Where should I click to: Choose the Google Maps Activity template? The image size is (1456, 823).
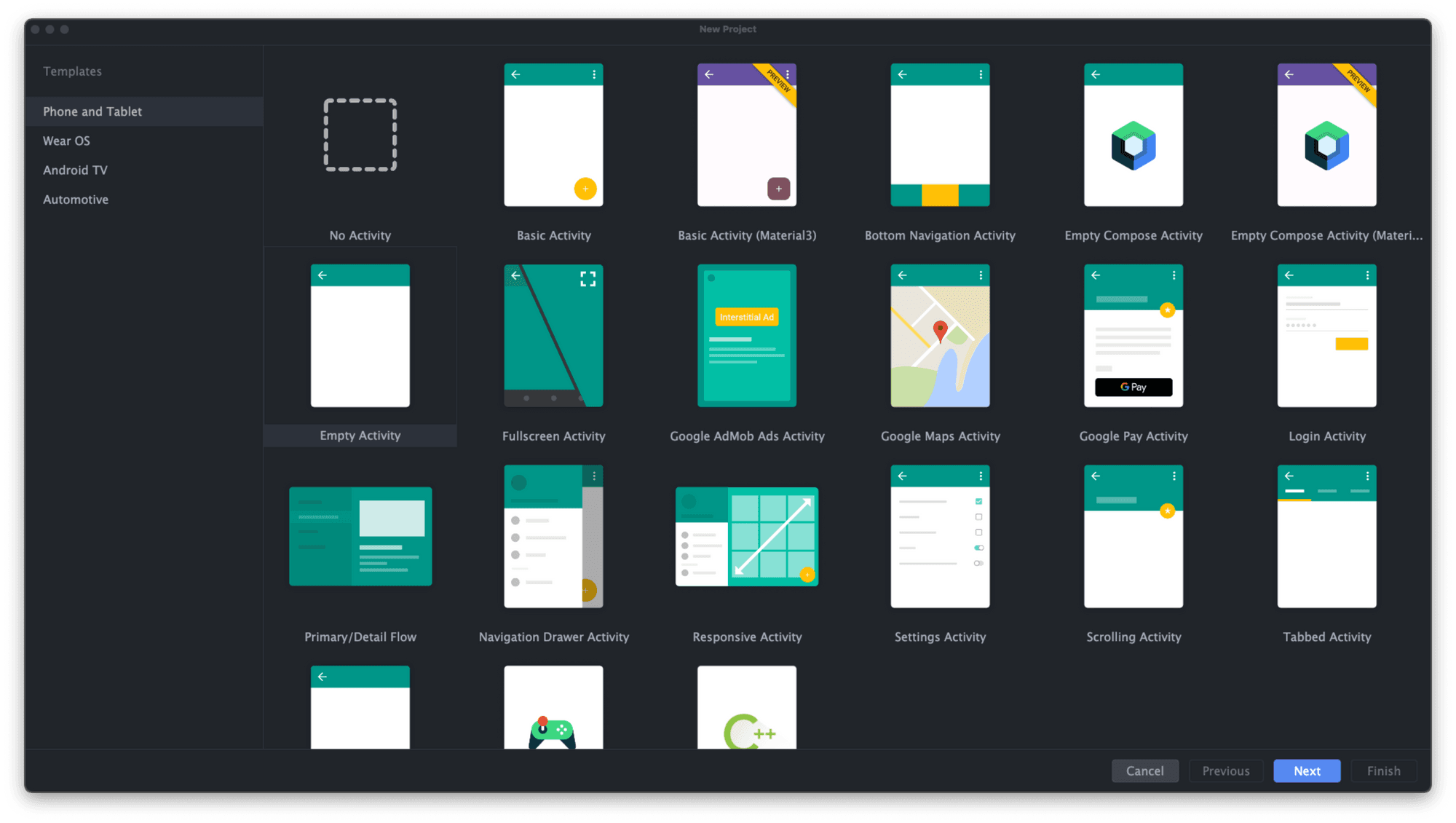pyautogui.click(x=940, y=336)
